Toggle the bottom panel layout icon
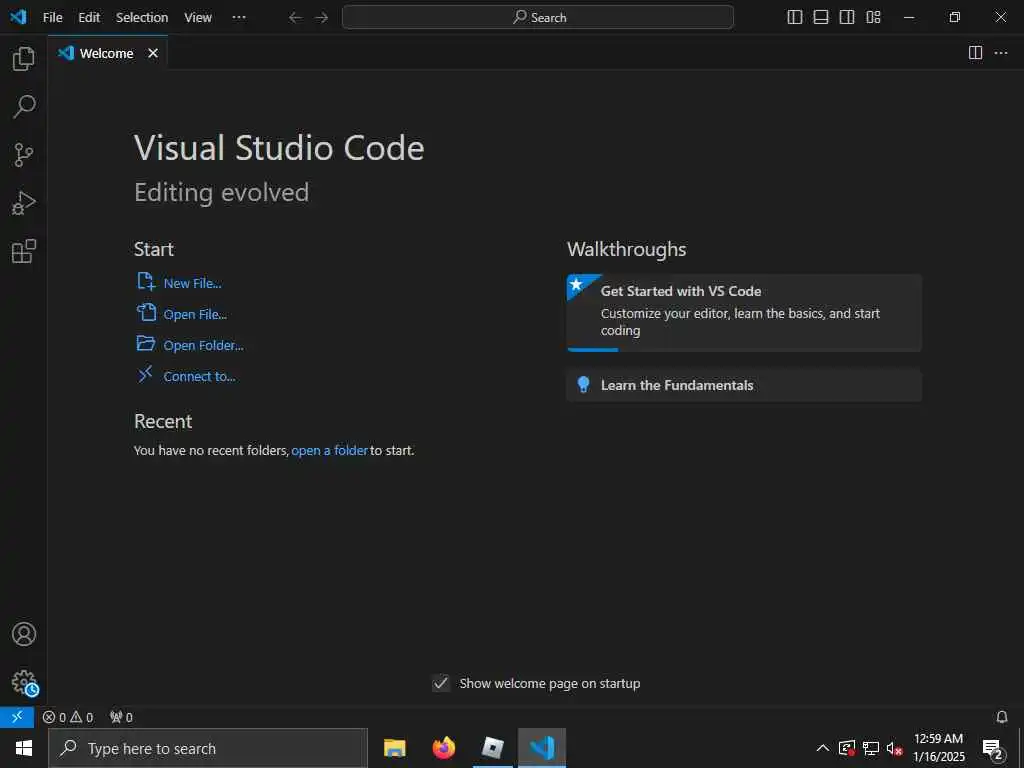 pyautogui.click(x=821, y=18)
